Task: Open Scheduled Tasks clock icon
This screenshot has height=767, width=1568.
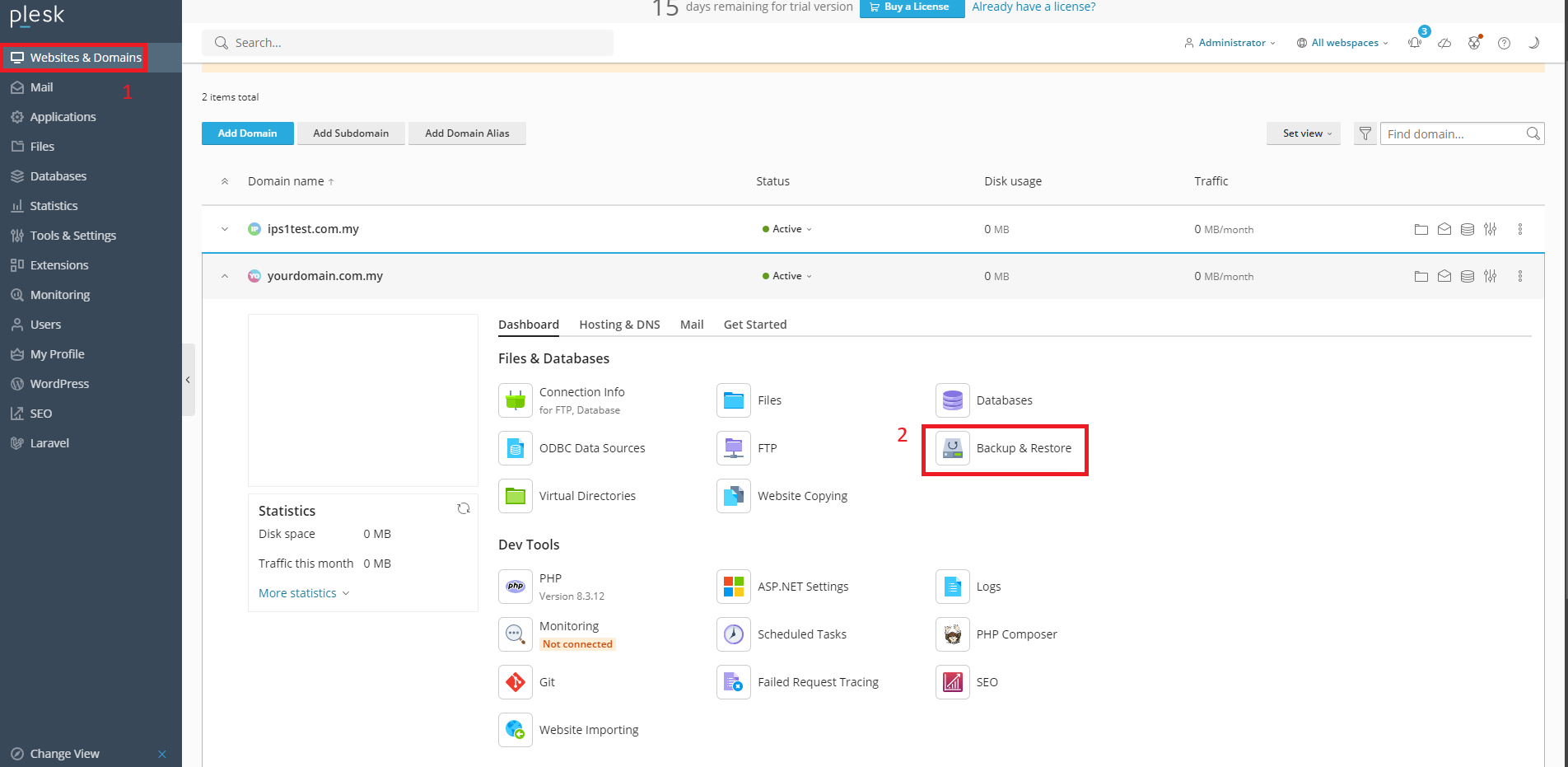Action: pos(734,634)
